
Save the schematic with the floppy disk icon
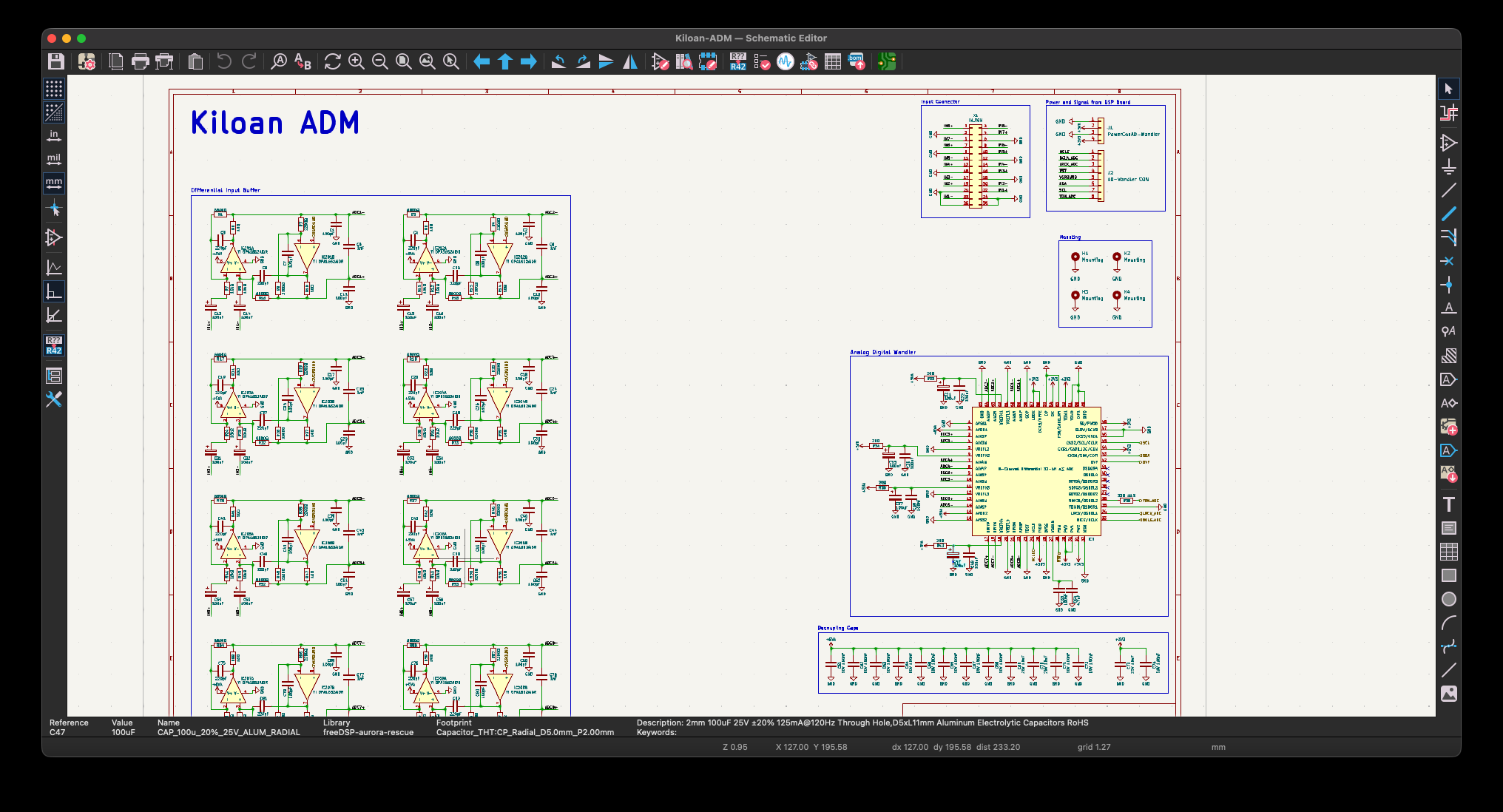(x=56, y=62)
